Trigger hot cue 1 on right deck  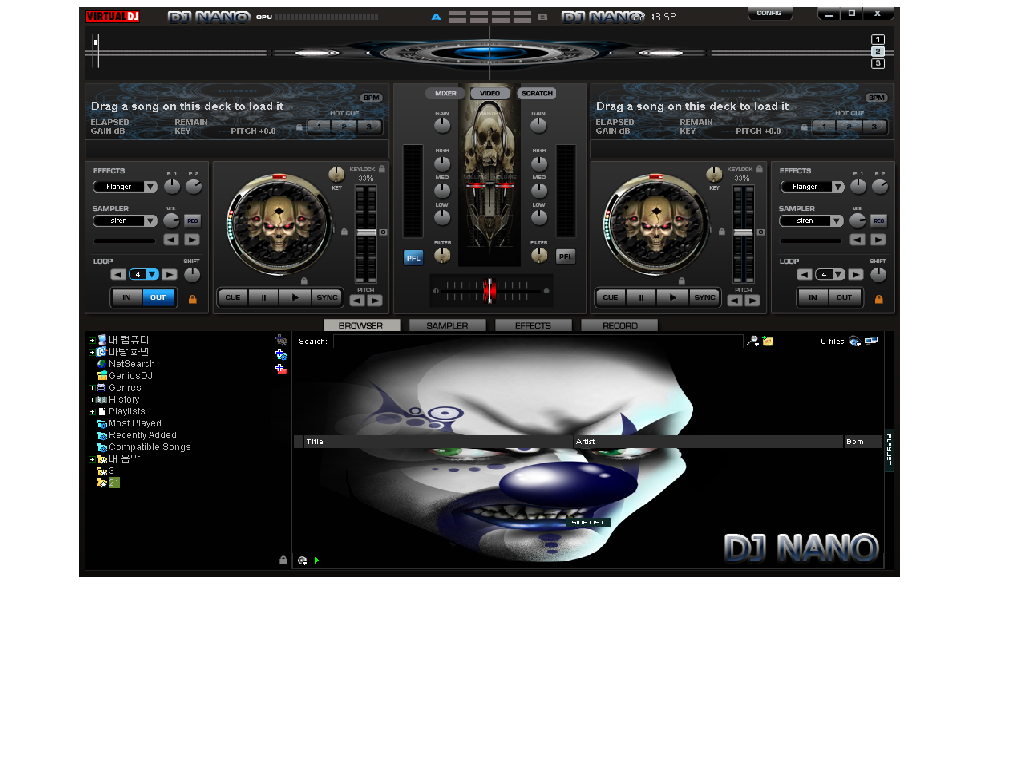tap(824, 127)
